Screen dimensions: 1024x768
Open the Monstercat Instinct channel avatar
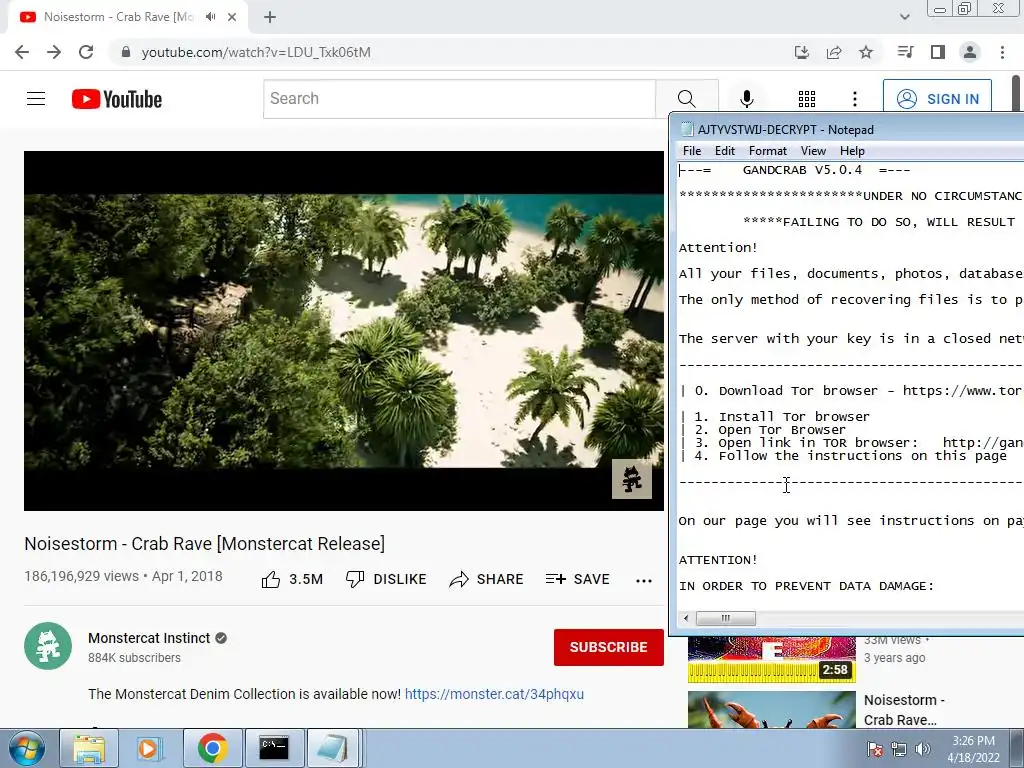point(48,646)
